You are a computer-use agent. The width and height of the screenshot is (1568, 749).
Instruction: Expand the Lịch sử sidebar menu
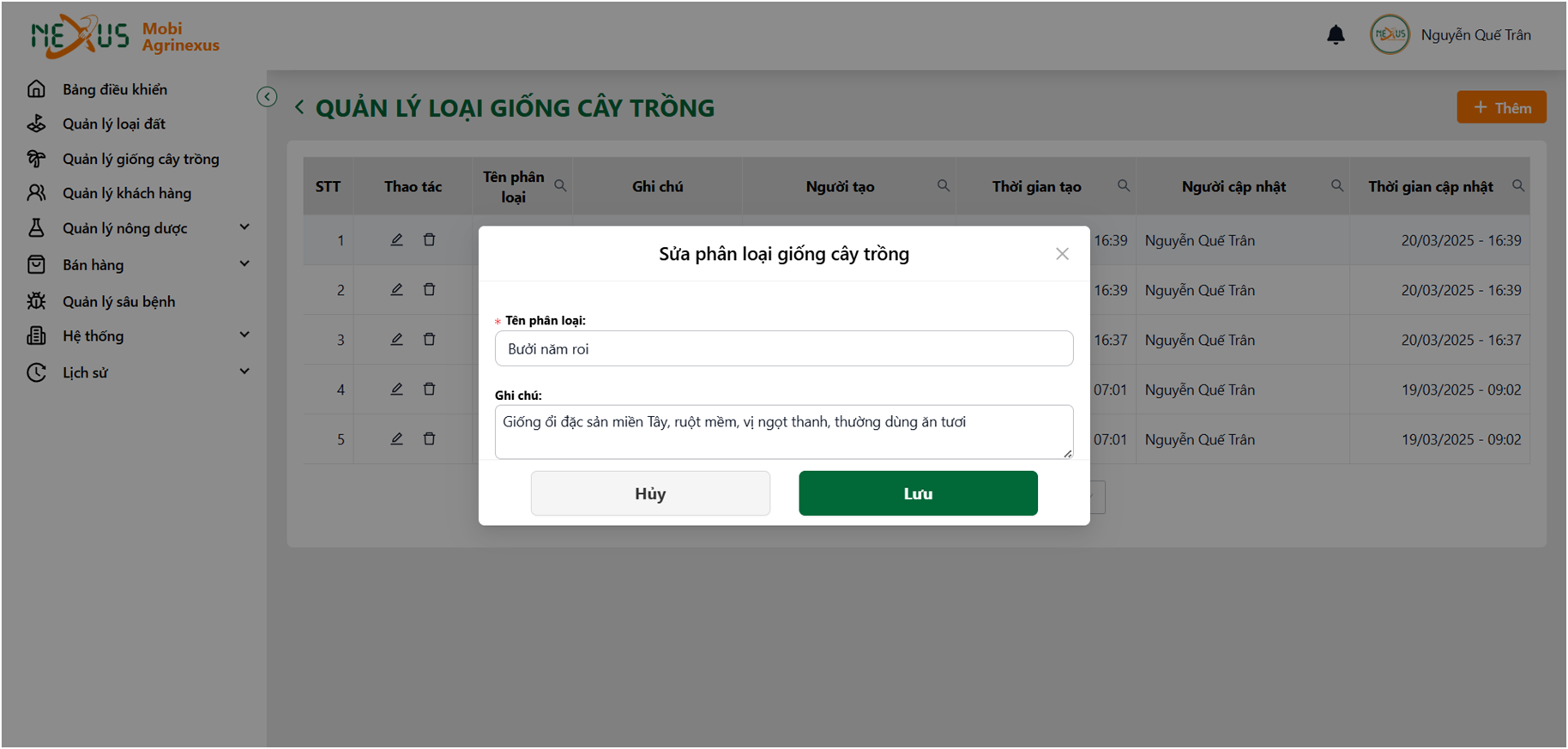(x=244, y=371)
